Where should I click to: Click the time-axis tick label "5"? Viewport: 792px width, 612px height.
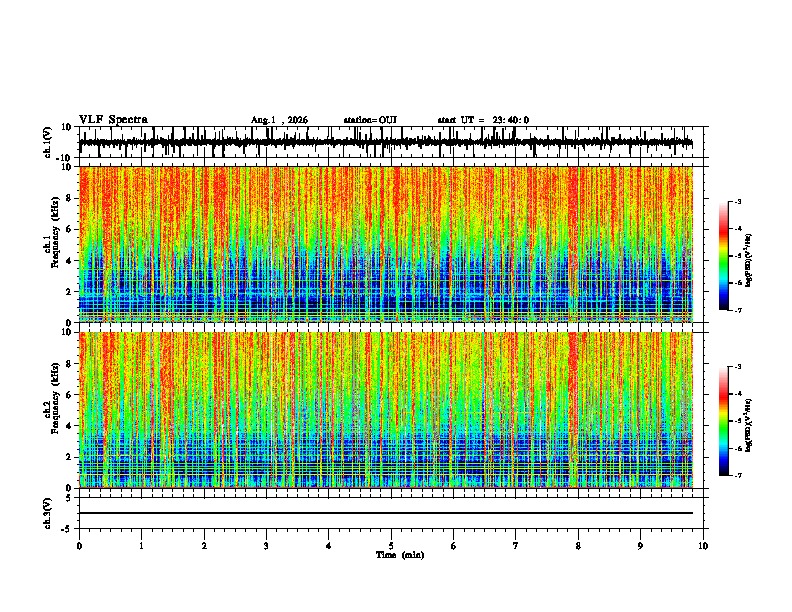[391, 546]
